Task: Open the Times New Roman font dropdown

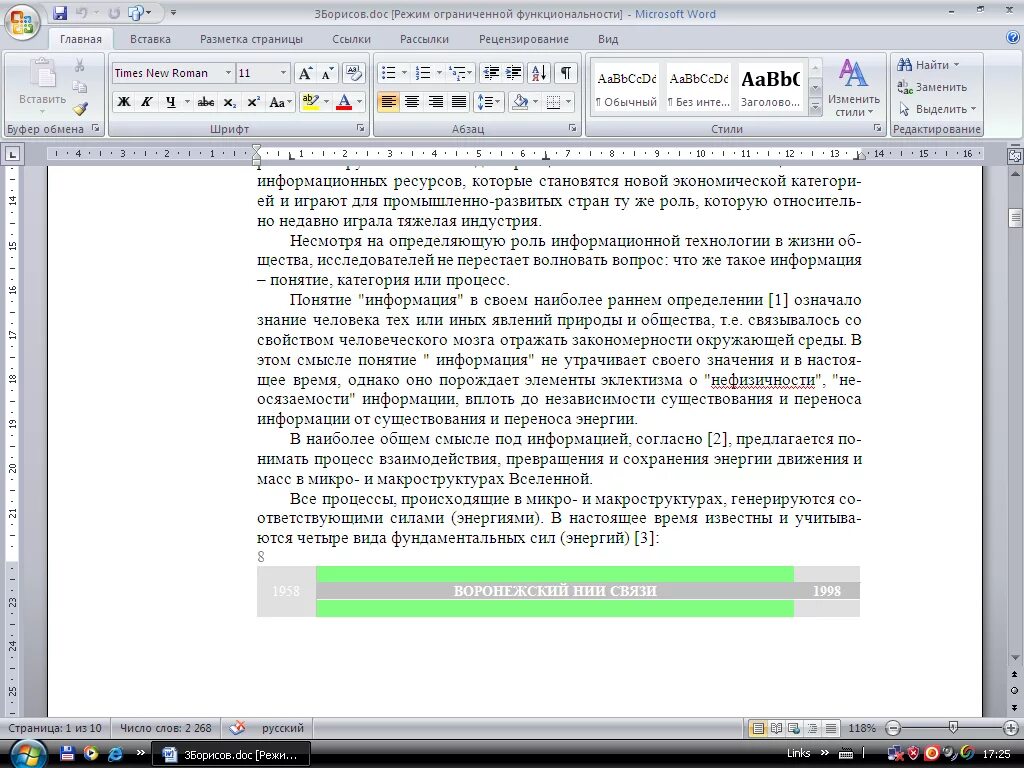Action: (229, 73)
